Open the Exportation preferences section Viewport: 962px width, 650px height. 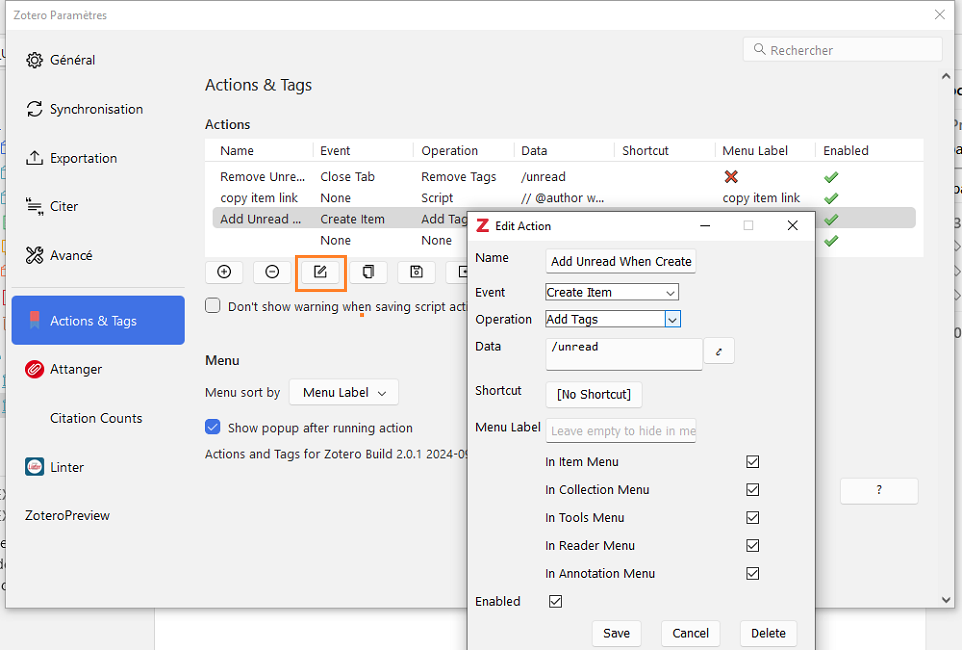(98, 158)
